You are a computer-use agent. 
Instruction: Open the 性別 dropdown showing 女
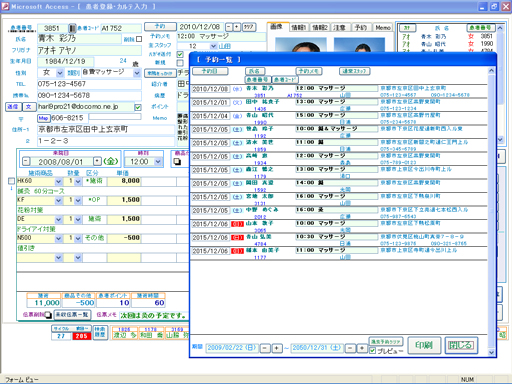click(59, 73)
